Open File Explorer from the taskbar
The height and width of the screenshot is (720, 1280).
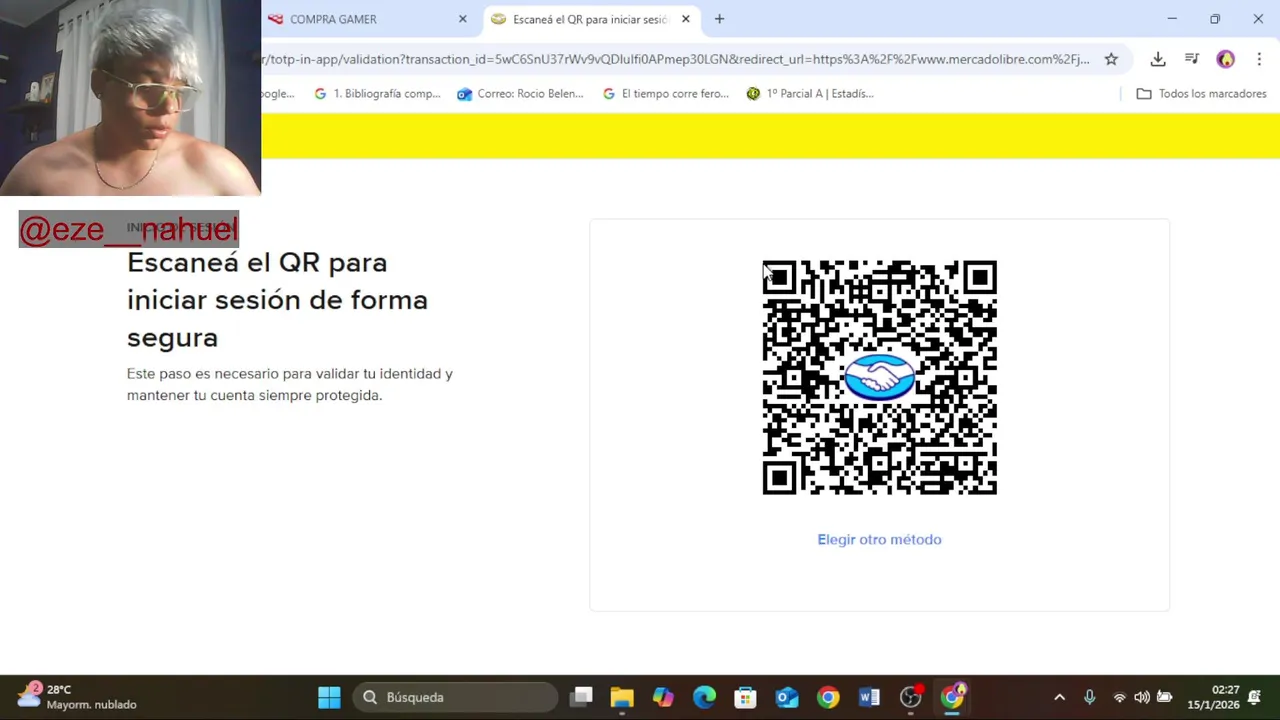[x=622, y=697]
